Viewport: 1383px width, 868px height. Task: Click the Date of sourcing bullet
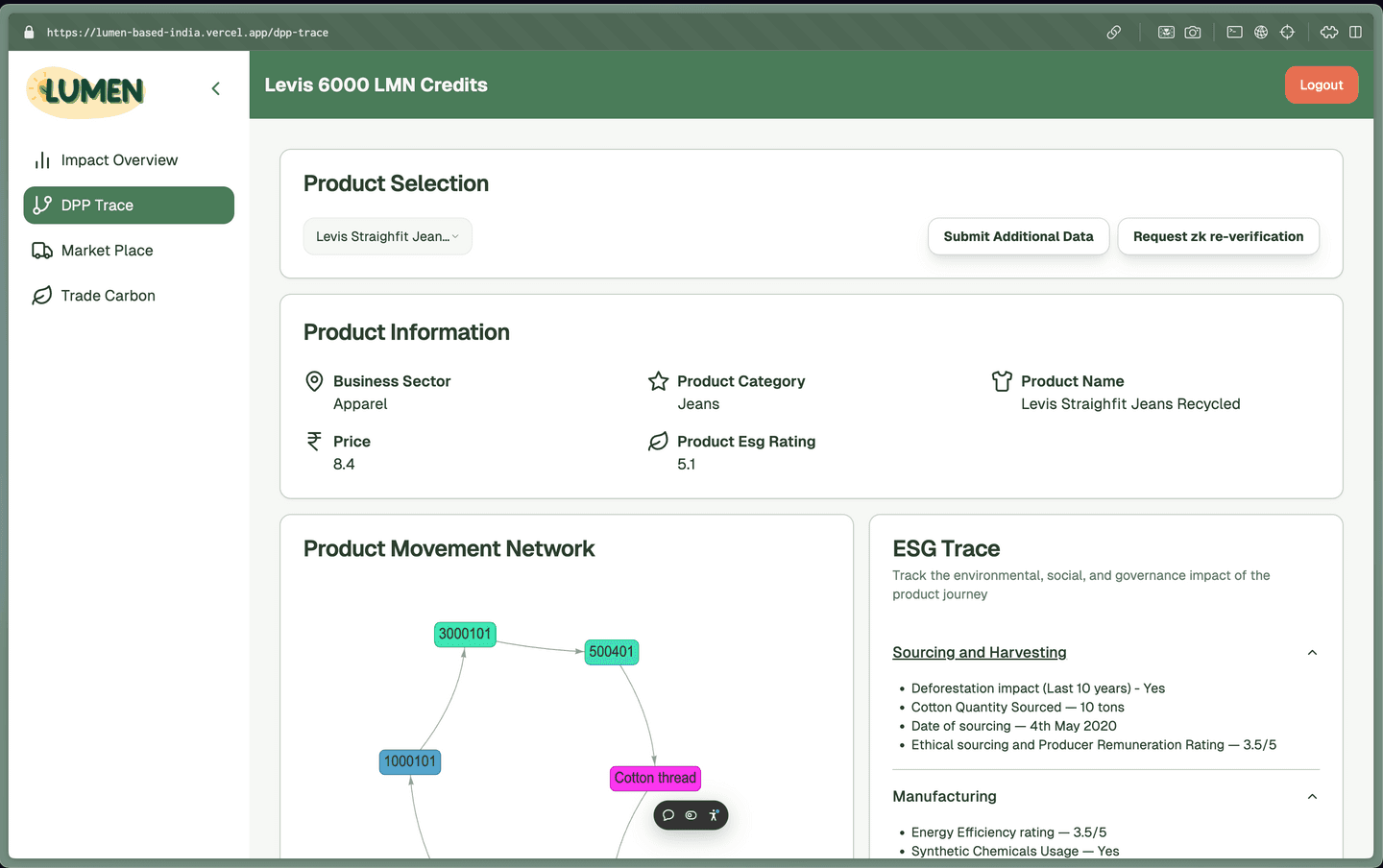[1013, 726]
